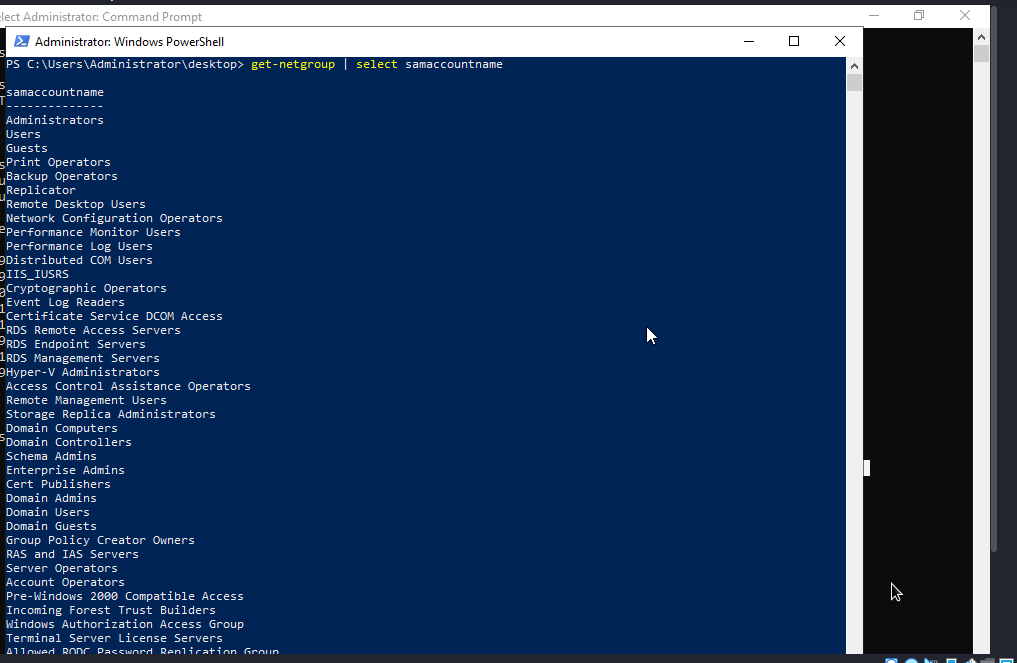
Task: Select the 'Remote Management Users' line
Action: 86,400
